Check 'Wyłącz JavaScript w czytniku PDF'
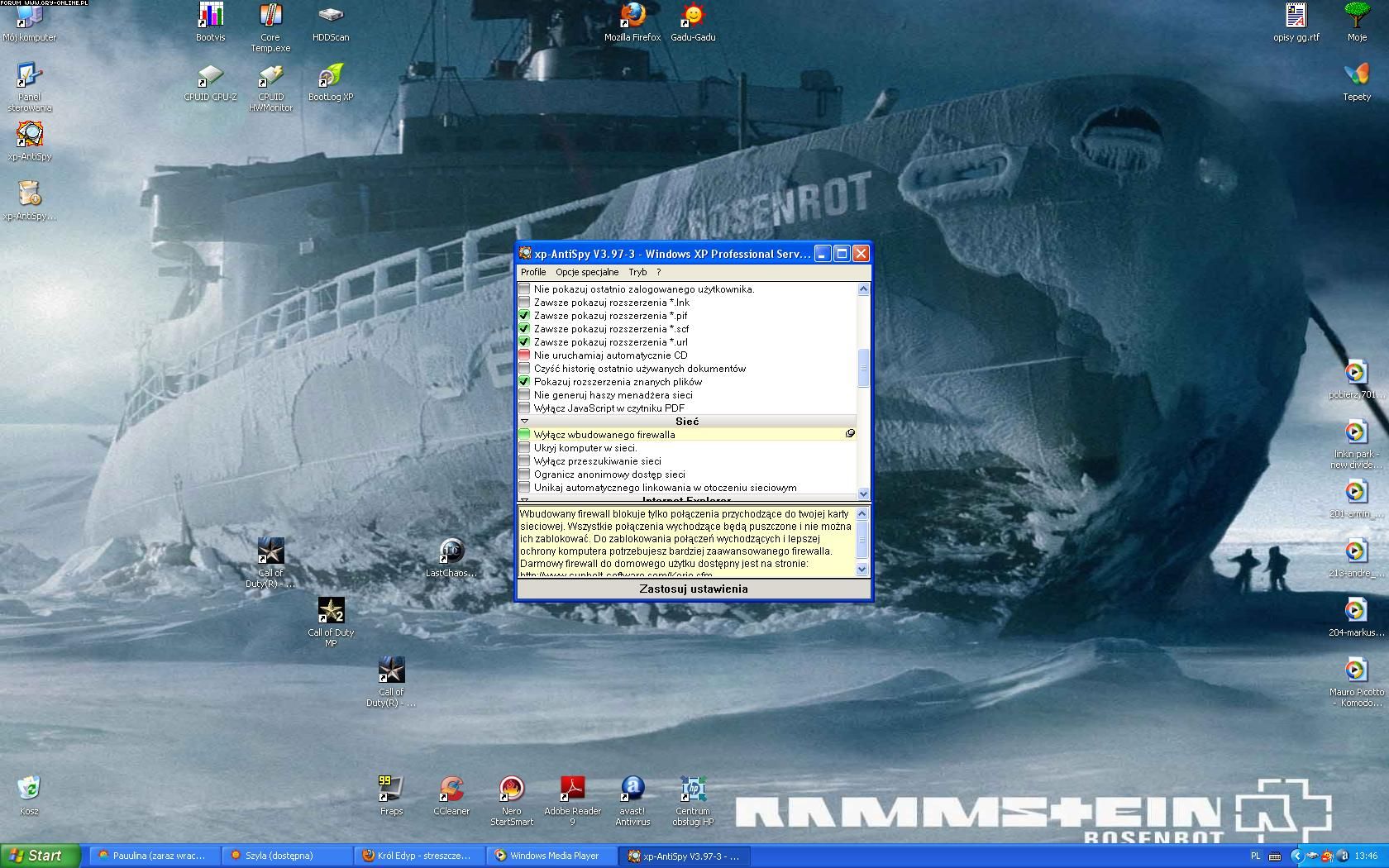 coord(524,408)
